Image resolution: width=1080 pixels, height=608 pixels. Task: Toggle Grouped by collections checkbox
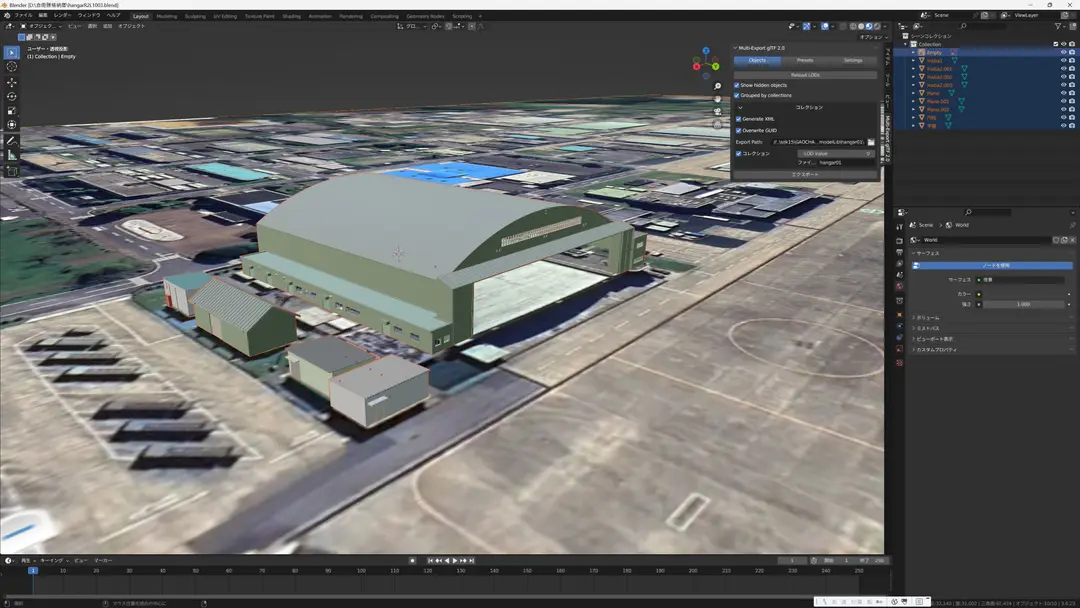pyautogui.click(x=737, y=96)
